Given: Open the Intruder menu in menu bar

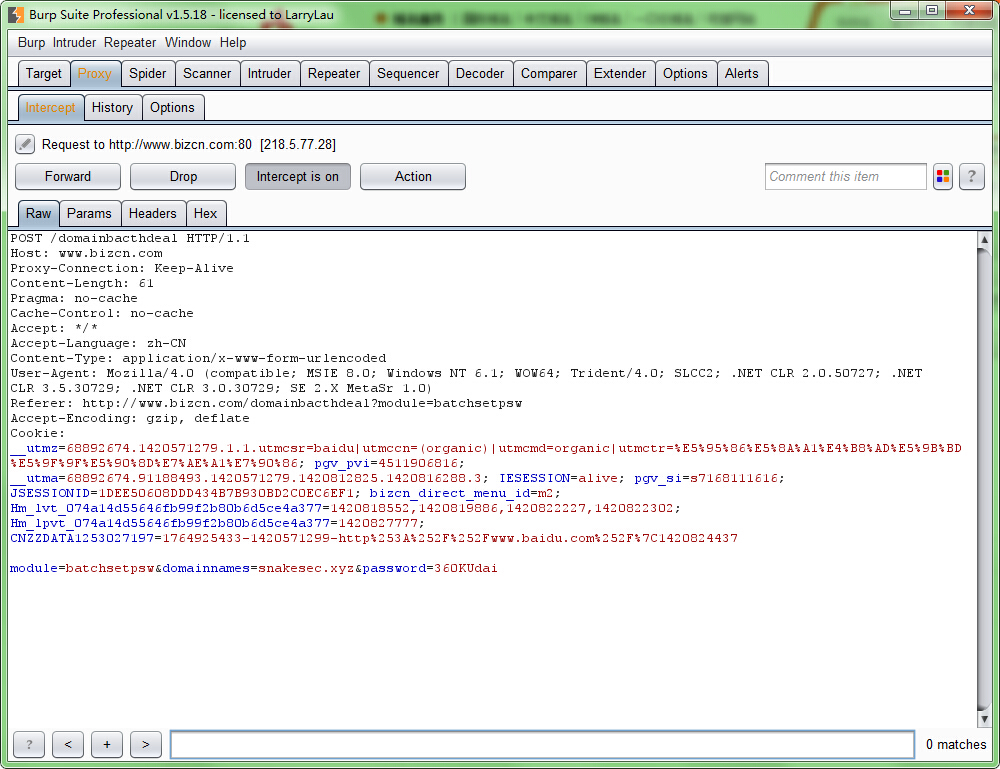Looking at the screenshot, I should point(74,43).
